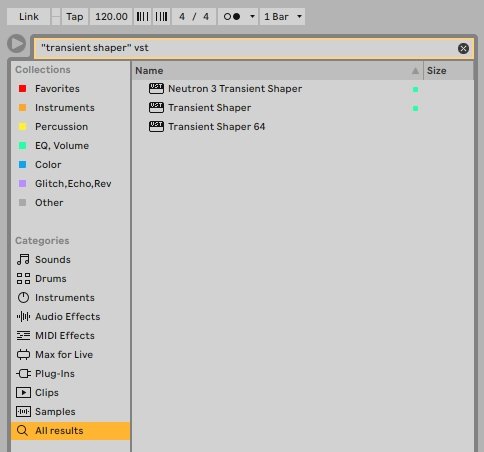Click the time signature numerator 4

coord(182,16)
